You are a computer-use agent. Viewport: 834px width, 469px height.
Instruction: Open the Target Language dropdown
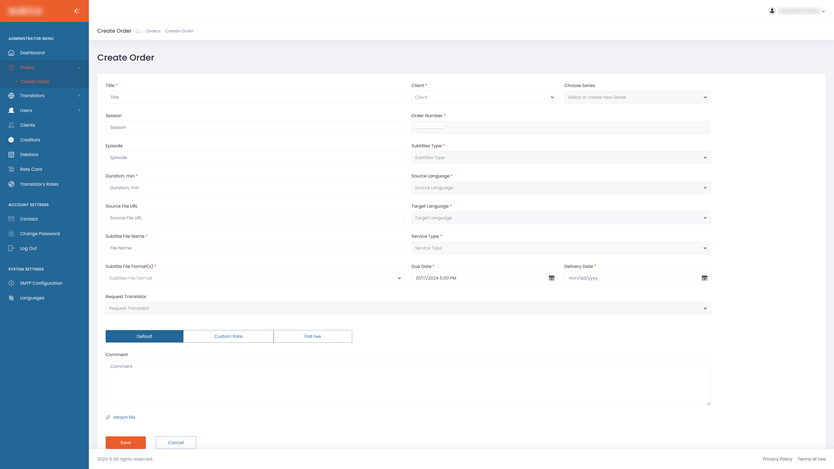click(560, 218)
